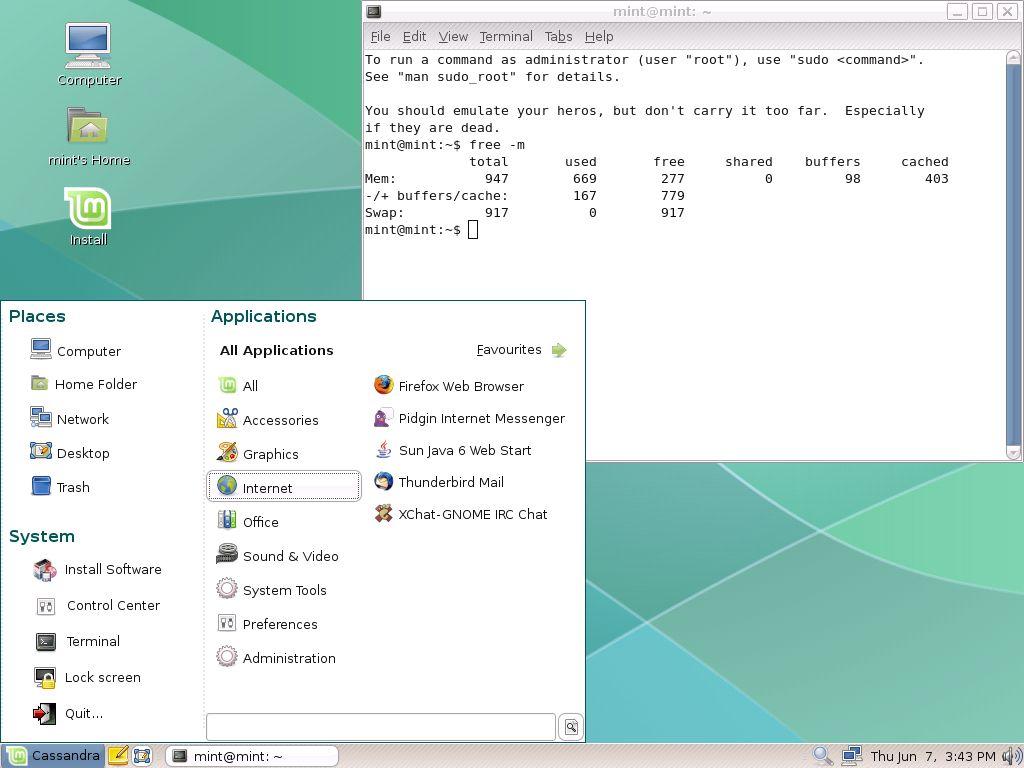Launch Sun Java 6 Web Start
Image resolution: width=1024 pixels, height=768 pixels.
[x=464, y=450]
